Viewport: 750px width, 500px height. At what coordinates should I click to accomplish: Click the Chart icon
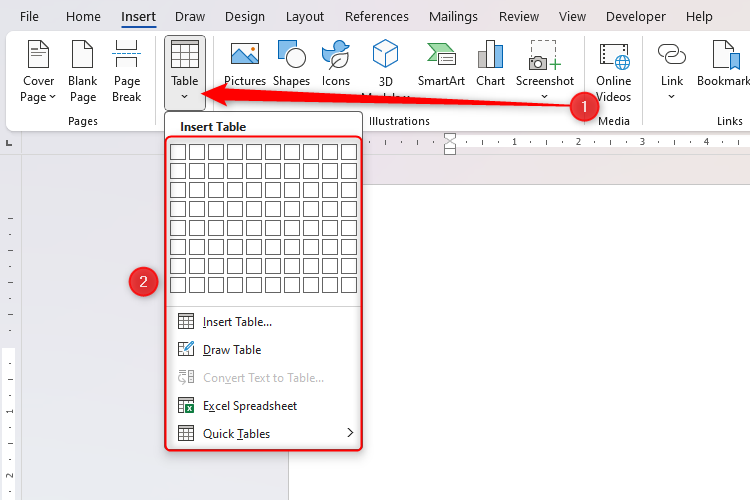click(x=490, y=56)
